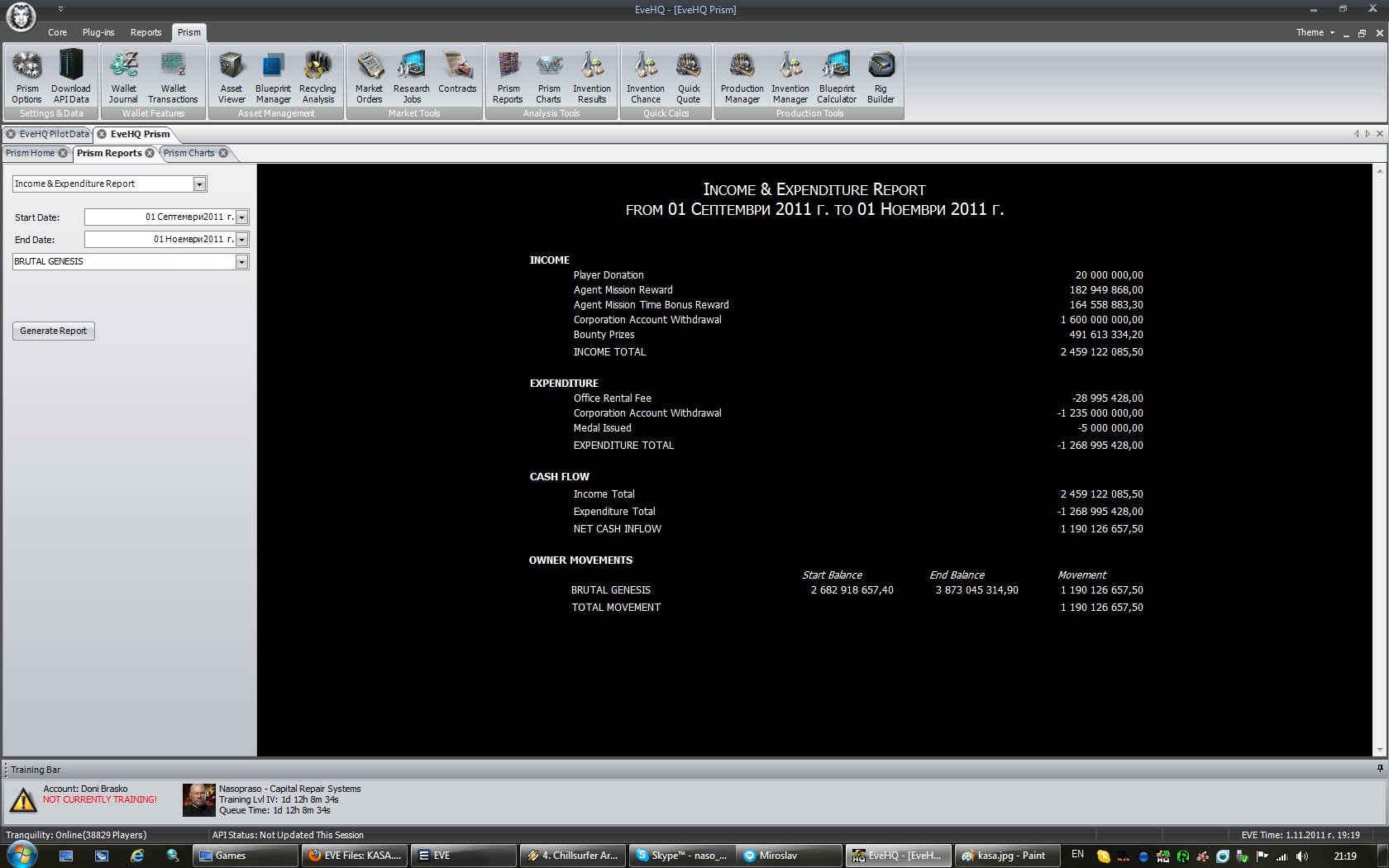1389x868 pixels.
Task: Switch to the Prism Home tab
Action: tap(30, 153)
